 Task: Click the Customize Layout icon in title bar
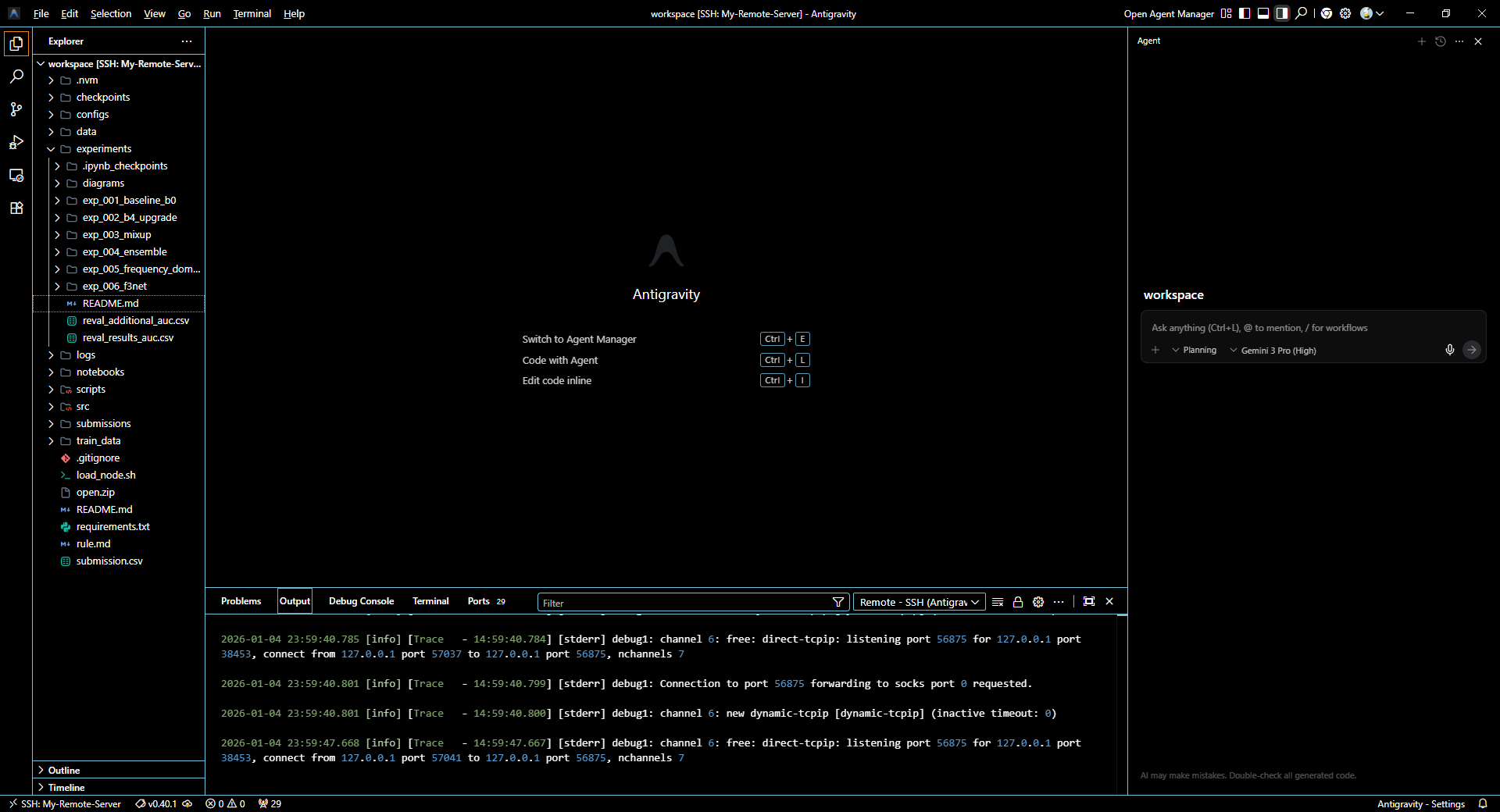(x=1227, y=13)
